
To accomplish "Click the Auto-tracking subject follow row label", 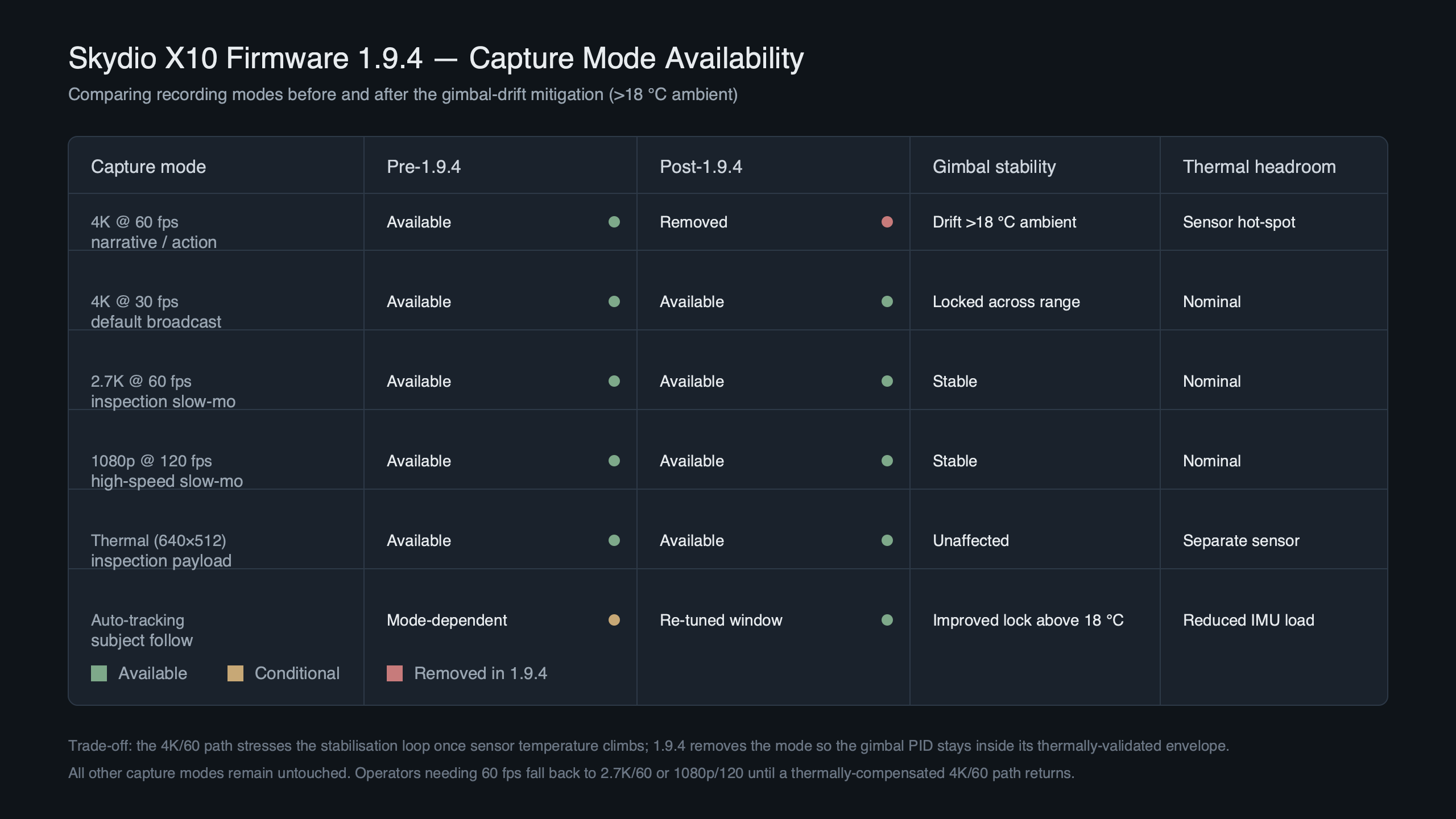I will point(142,630).
